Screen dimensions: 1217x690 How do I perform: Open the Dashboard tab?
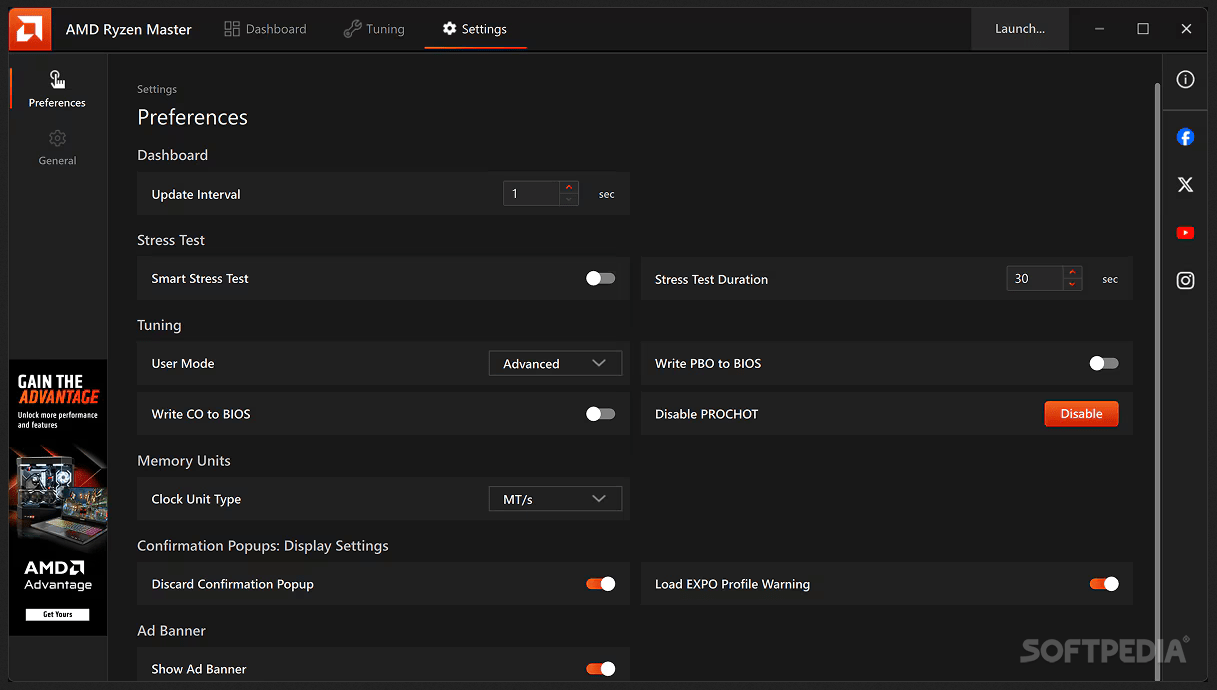265,29
